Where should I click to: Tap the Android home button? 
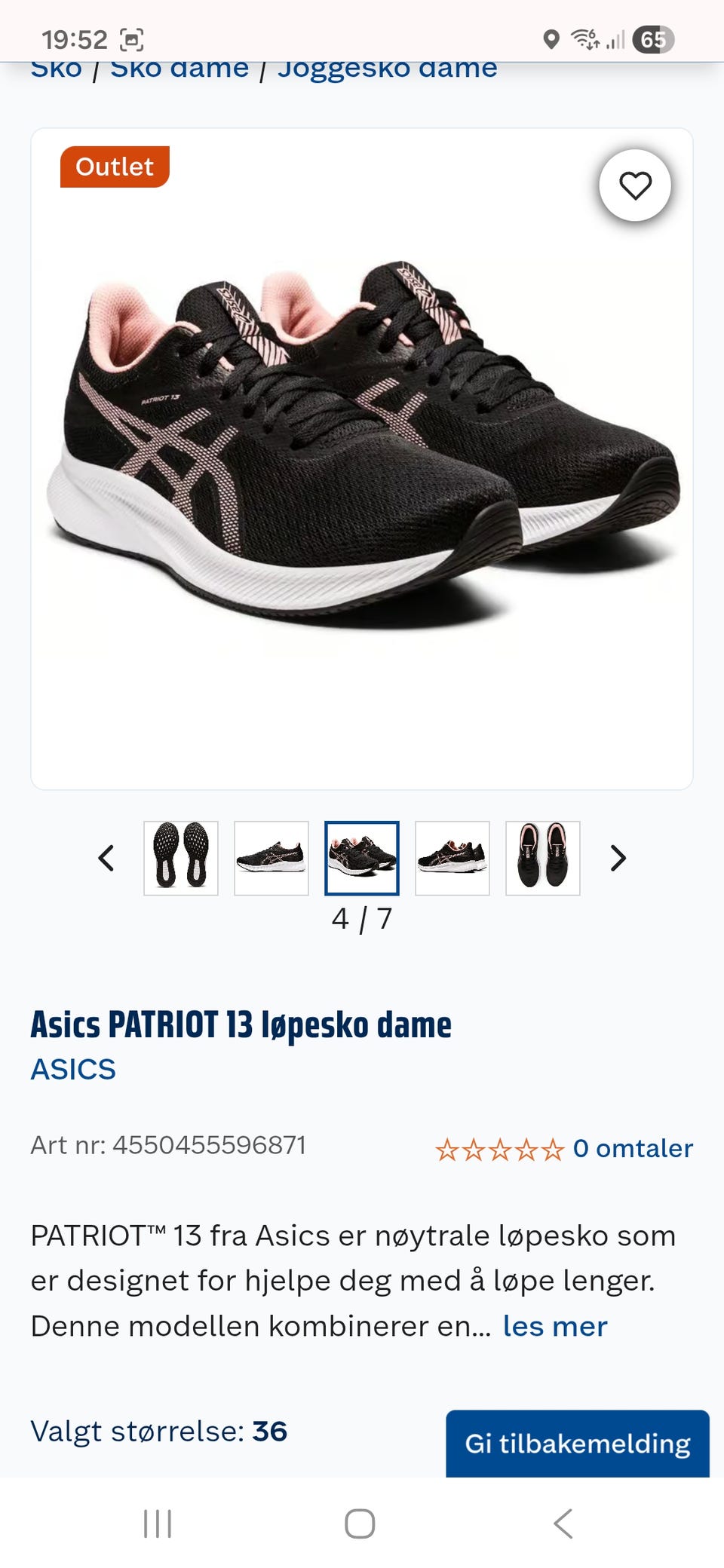360,1524
